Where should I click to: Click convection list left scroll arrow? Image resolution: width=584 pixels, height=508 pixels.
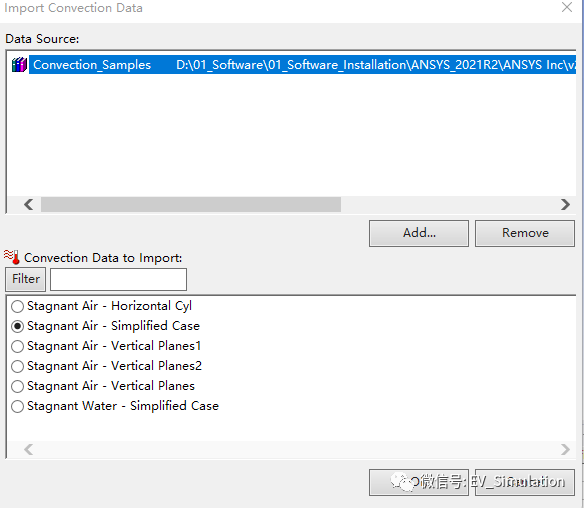29,450
